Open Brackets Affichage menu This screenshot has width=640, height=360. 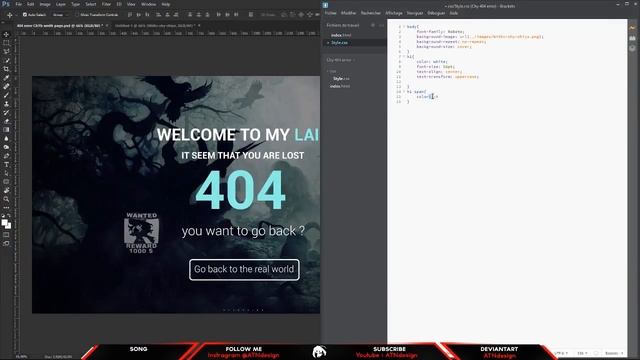click(394, 13)
